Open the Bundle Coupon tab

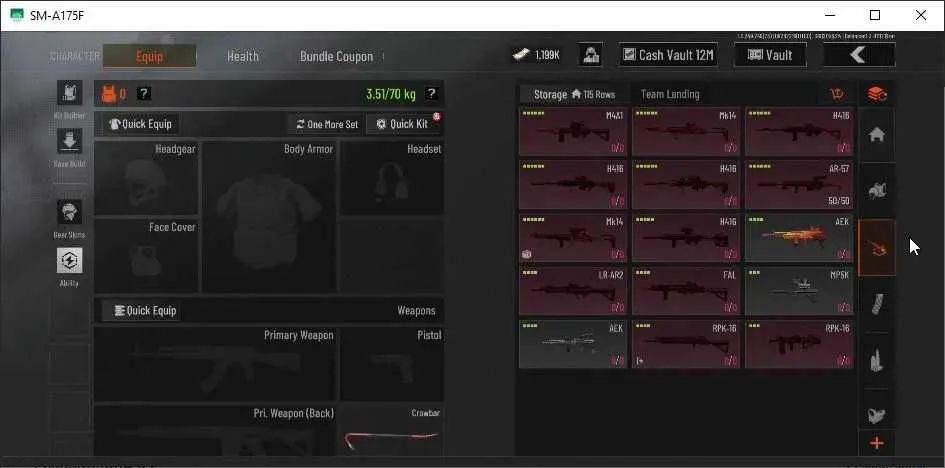click(336, 56)
